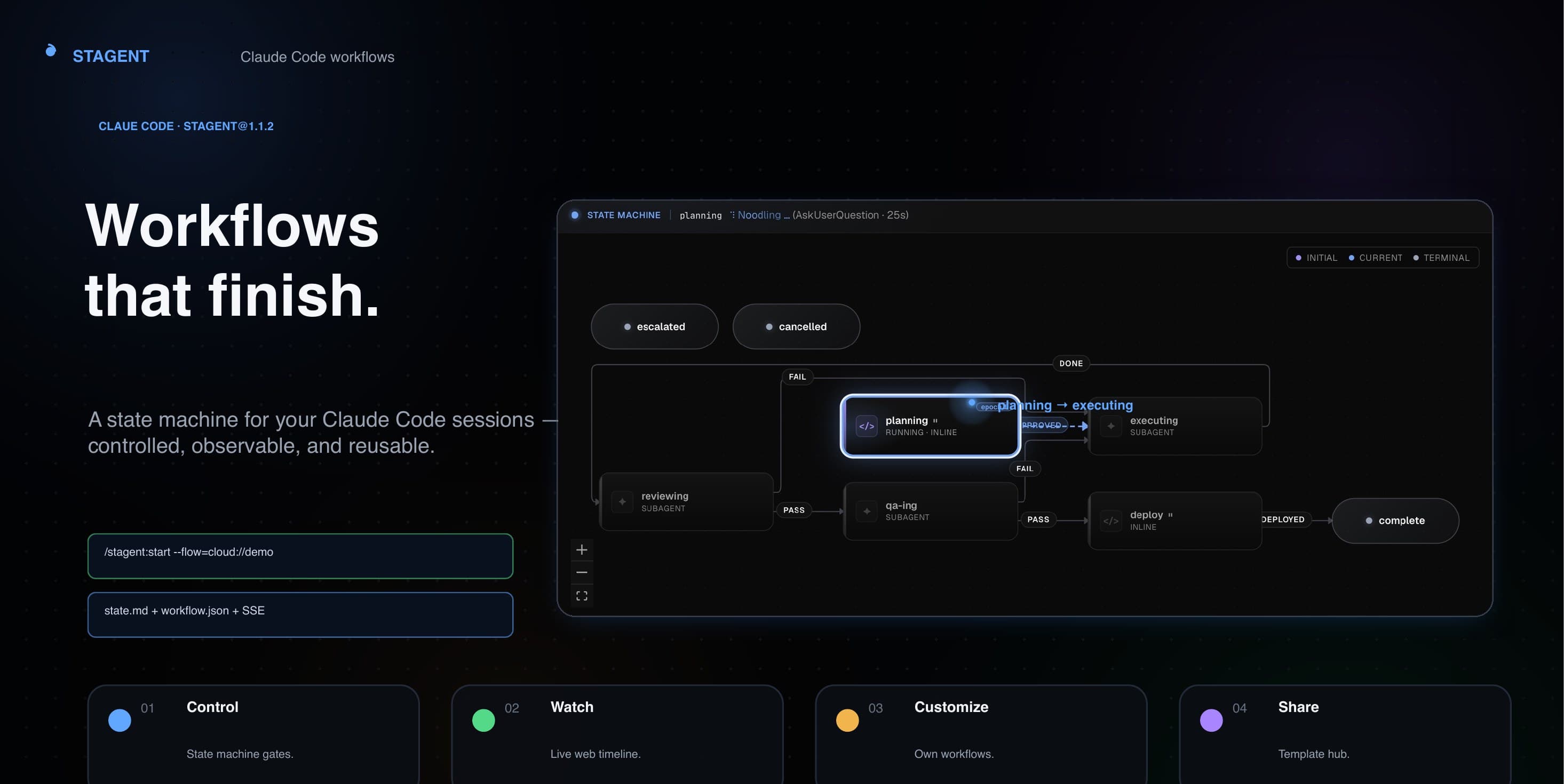Click the INITIAL legend dot
Image resolution: width=1564 pixels, height=784 pixels.
tap(1299, 258)
